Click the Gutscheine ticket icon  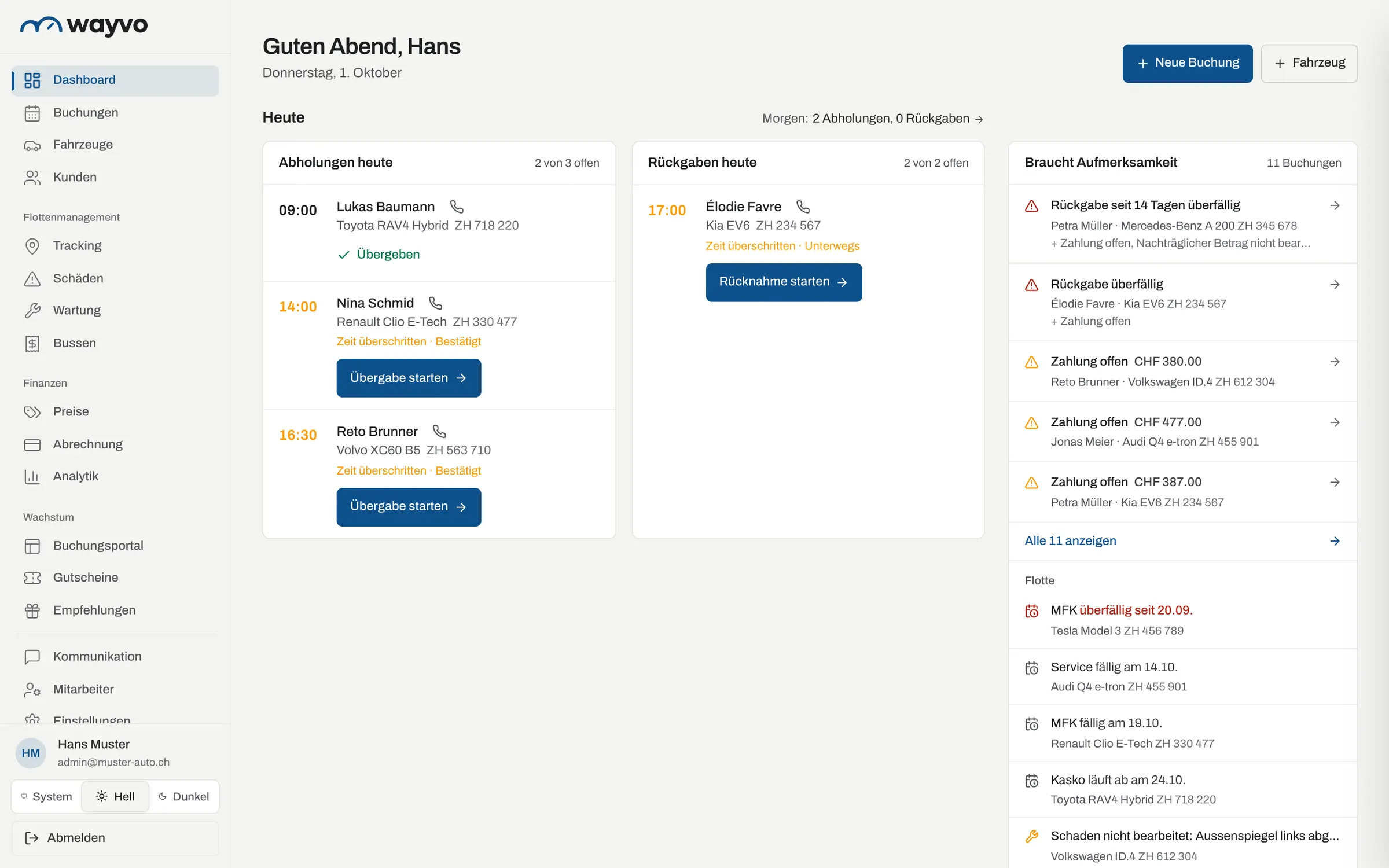(x=32, y=578)
